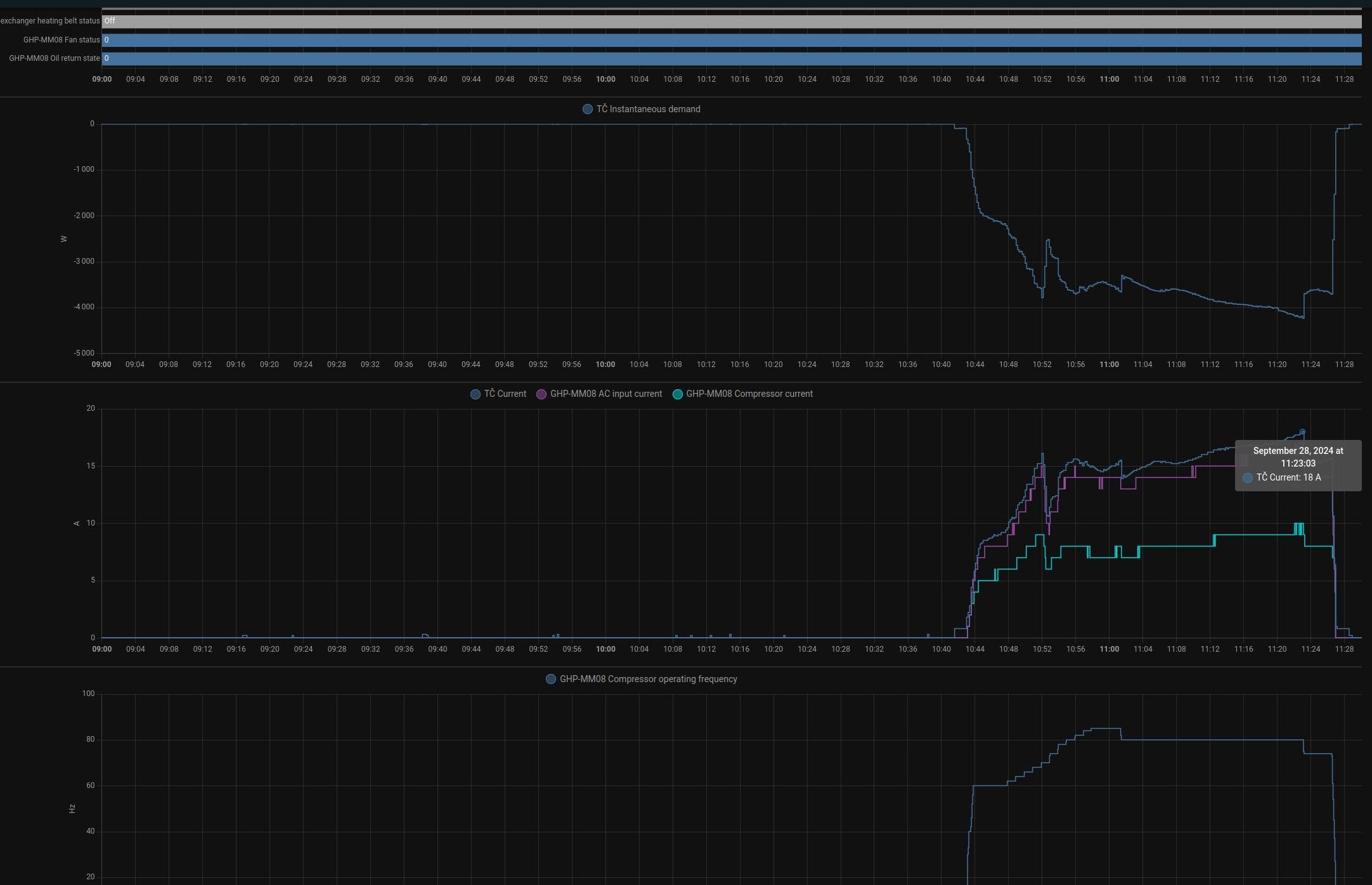Click the Oil return state timeline bar
Image resolution: width=1372 pixels, height=885 pixels.
(x=729, y=59)
